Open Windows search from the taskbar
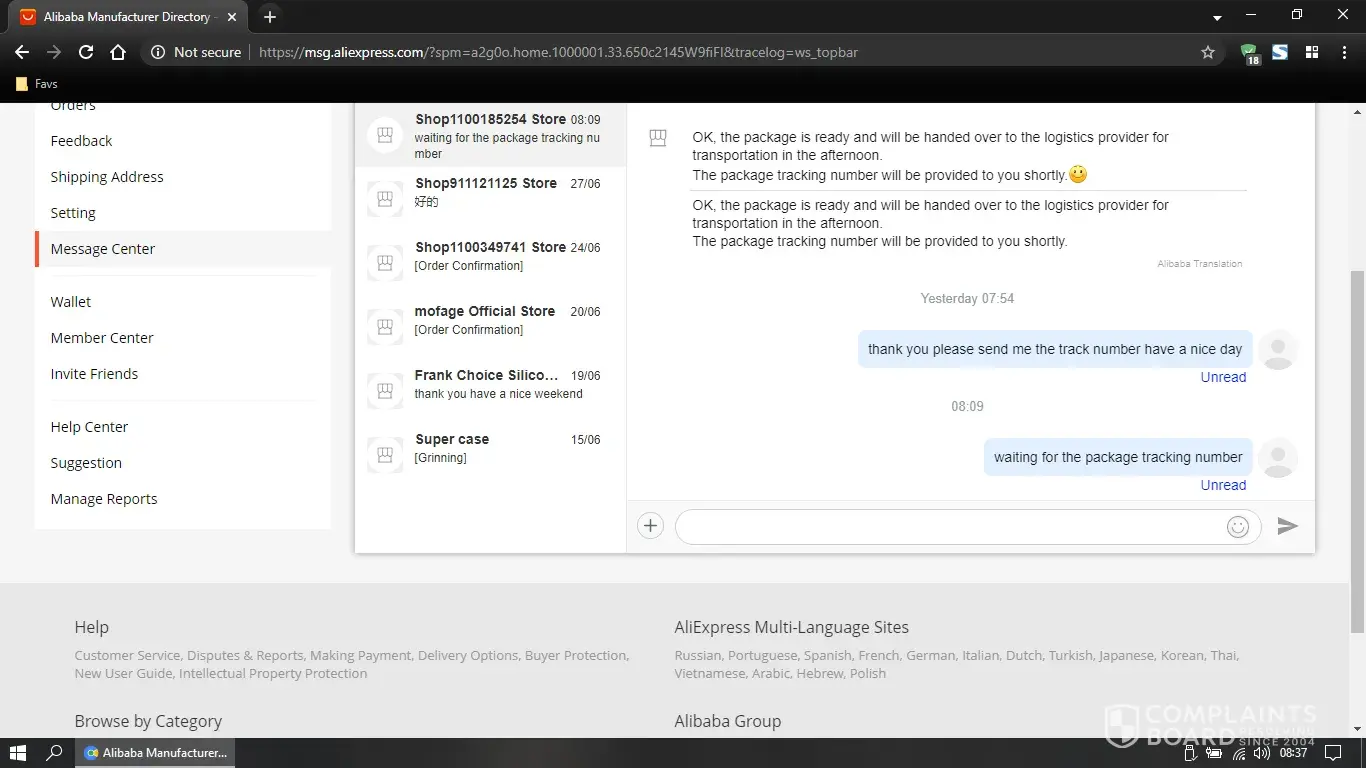Image resolution: width=1366 pixels, height=768 pixels. pos(55,753)
